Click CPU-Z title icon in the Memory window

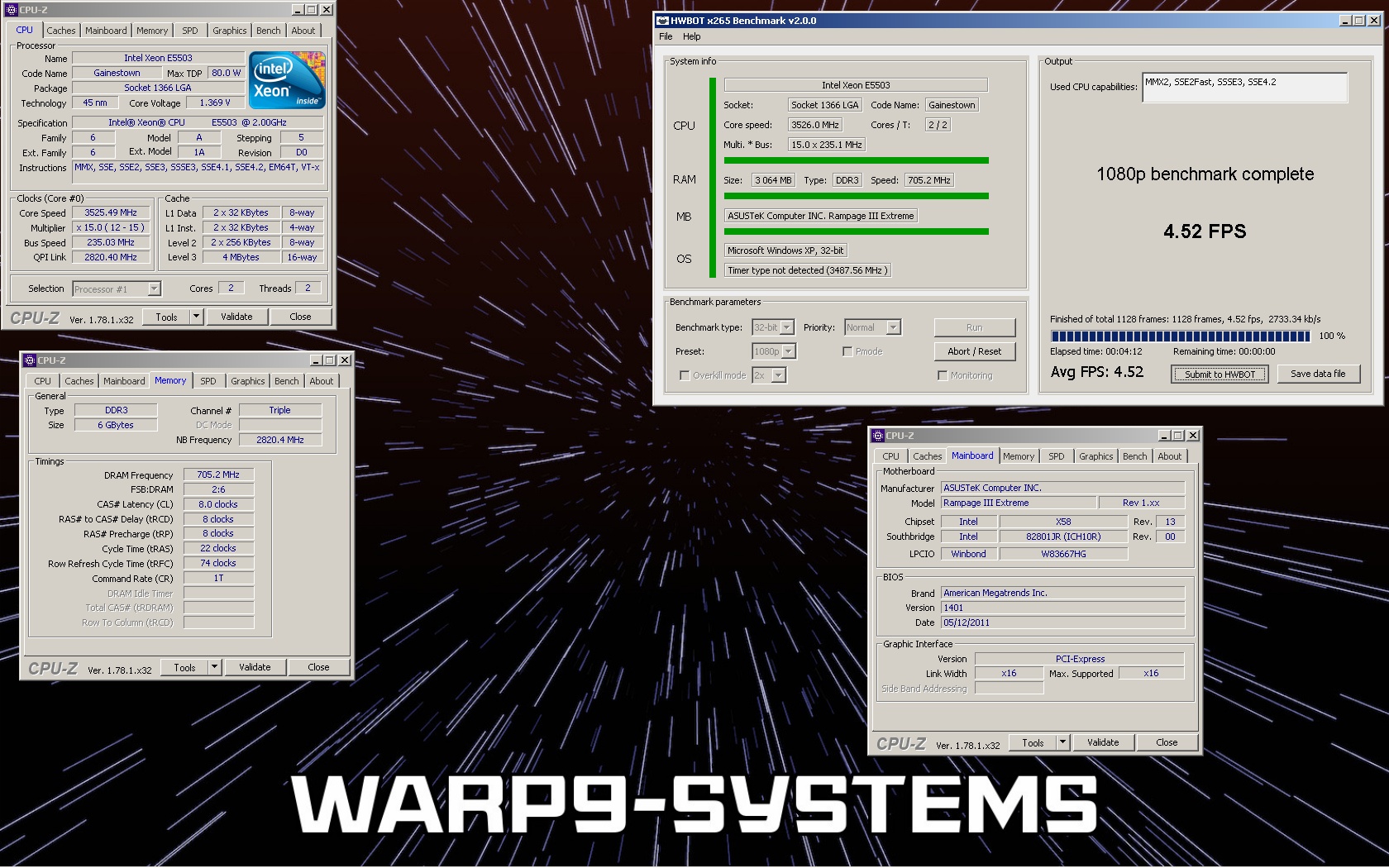coord(30,360)
